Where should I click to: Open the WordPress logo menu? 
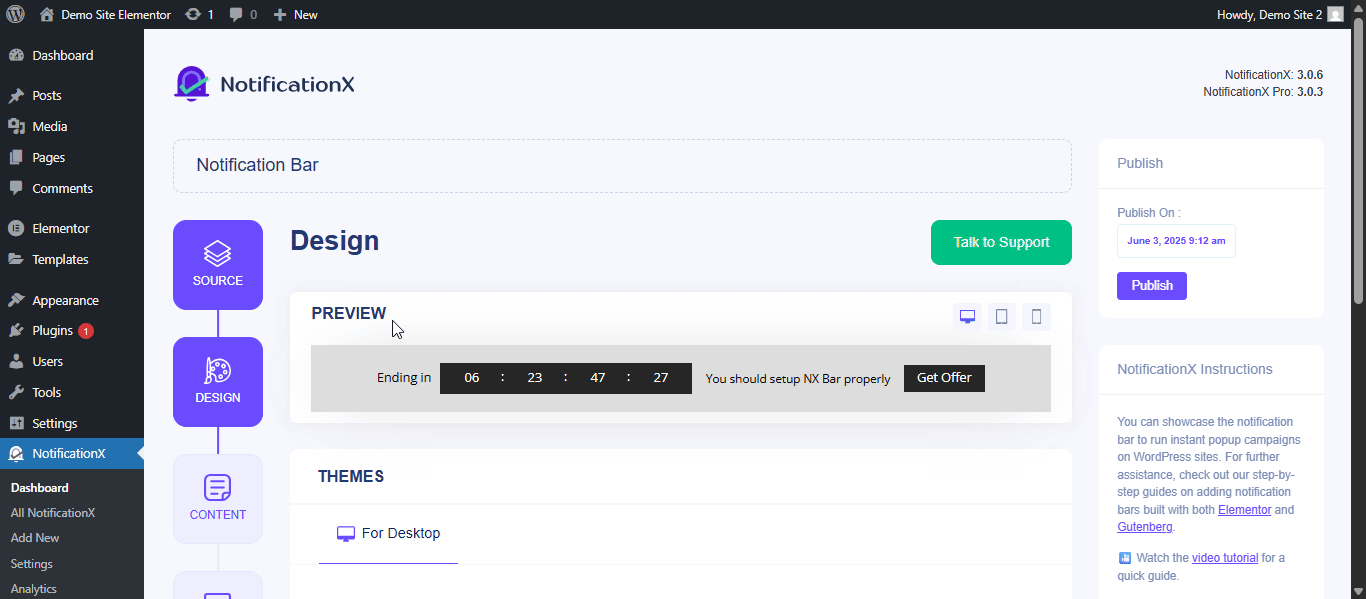tap(15, 14)
